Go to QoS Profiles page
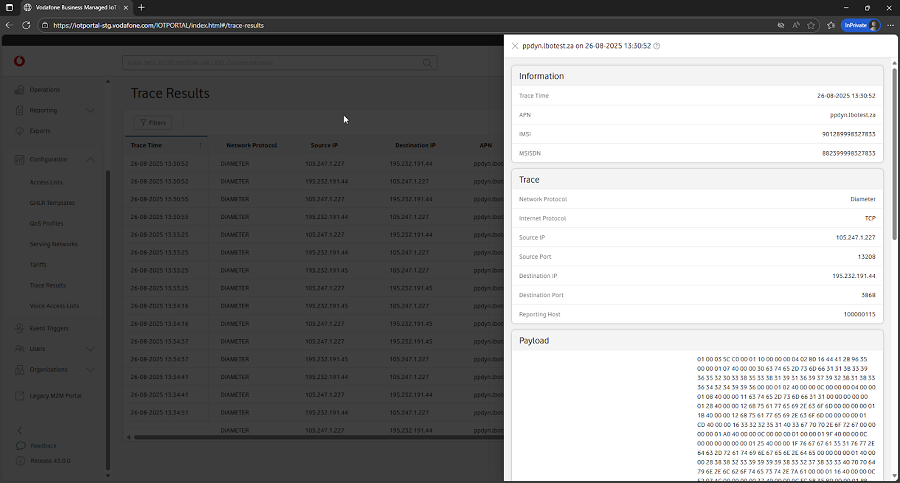The image size is (900, 483). [47, 223]
